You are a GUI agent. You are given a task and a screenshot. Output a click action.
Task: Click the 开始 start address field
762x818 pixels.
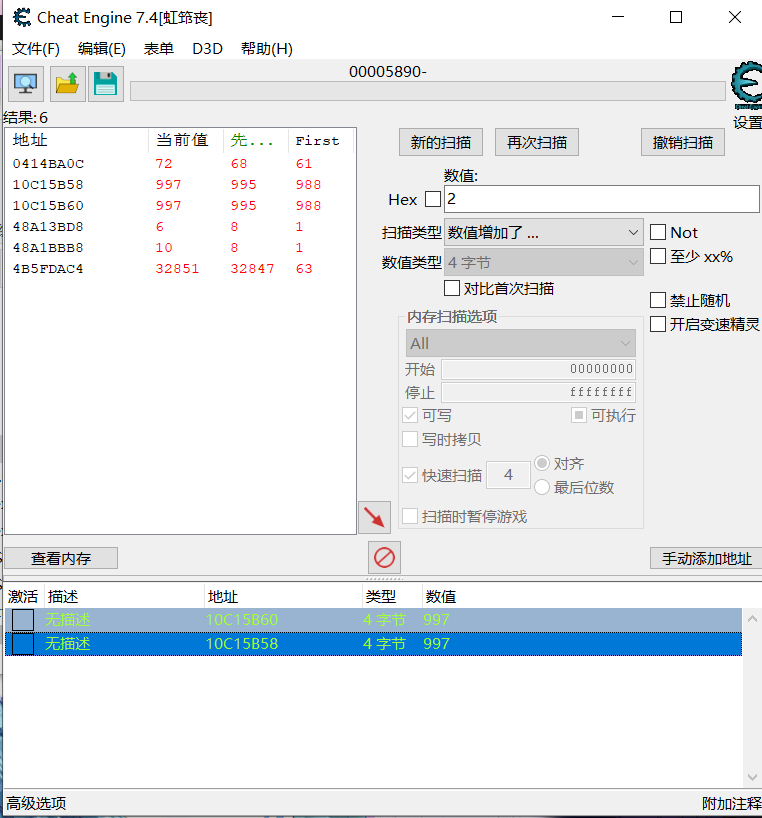click(538, 369)
